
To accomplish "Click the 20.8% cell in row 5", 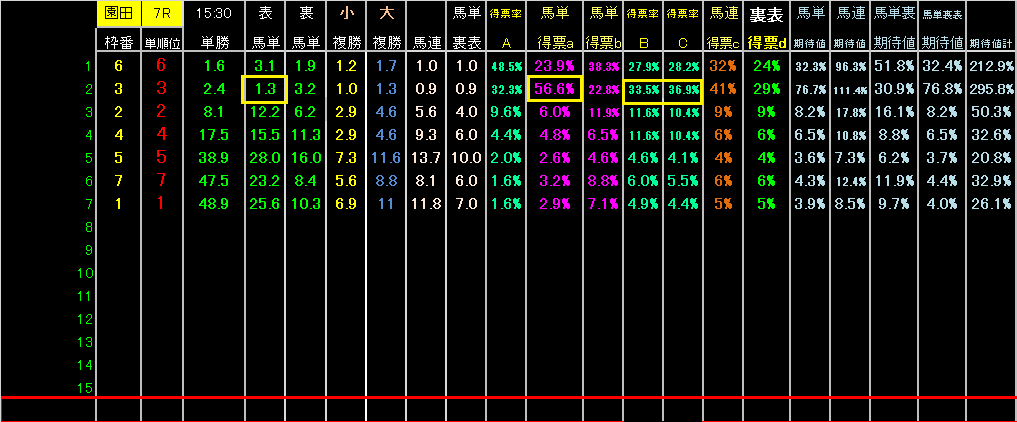I will tap(993, 158).
